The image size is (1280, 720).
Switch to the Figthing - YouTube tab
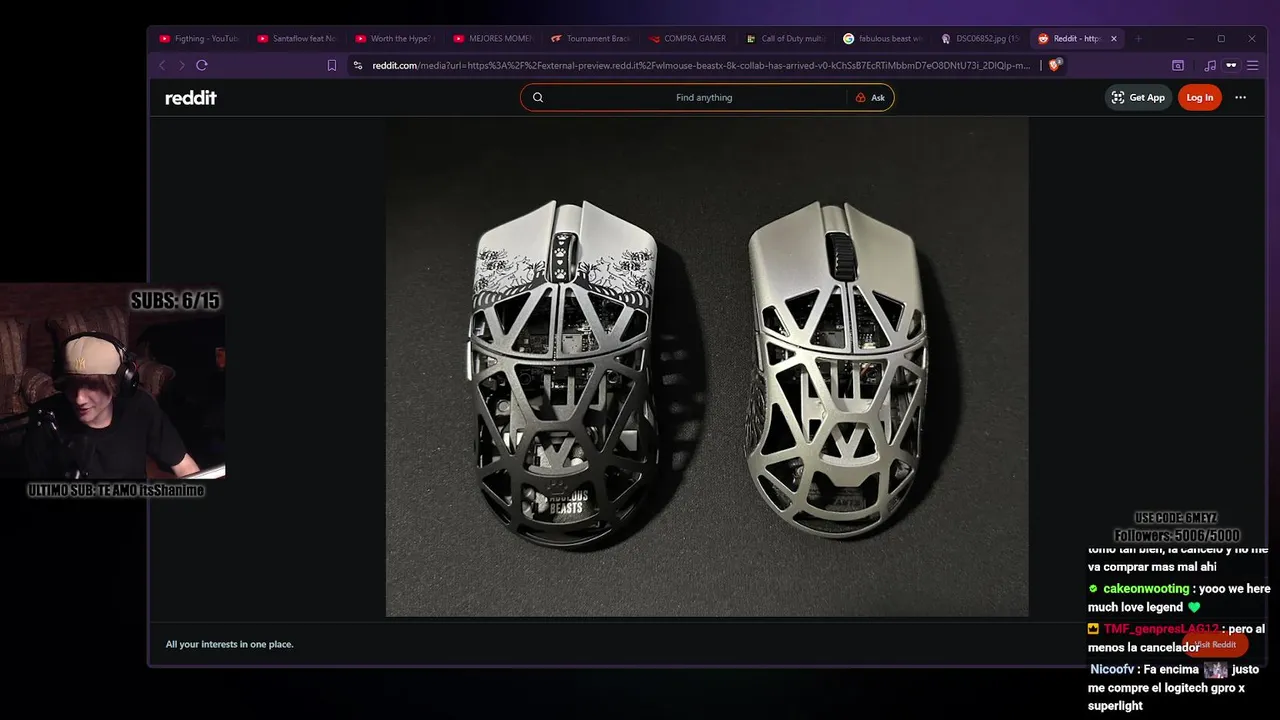199,39
